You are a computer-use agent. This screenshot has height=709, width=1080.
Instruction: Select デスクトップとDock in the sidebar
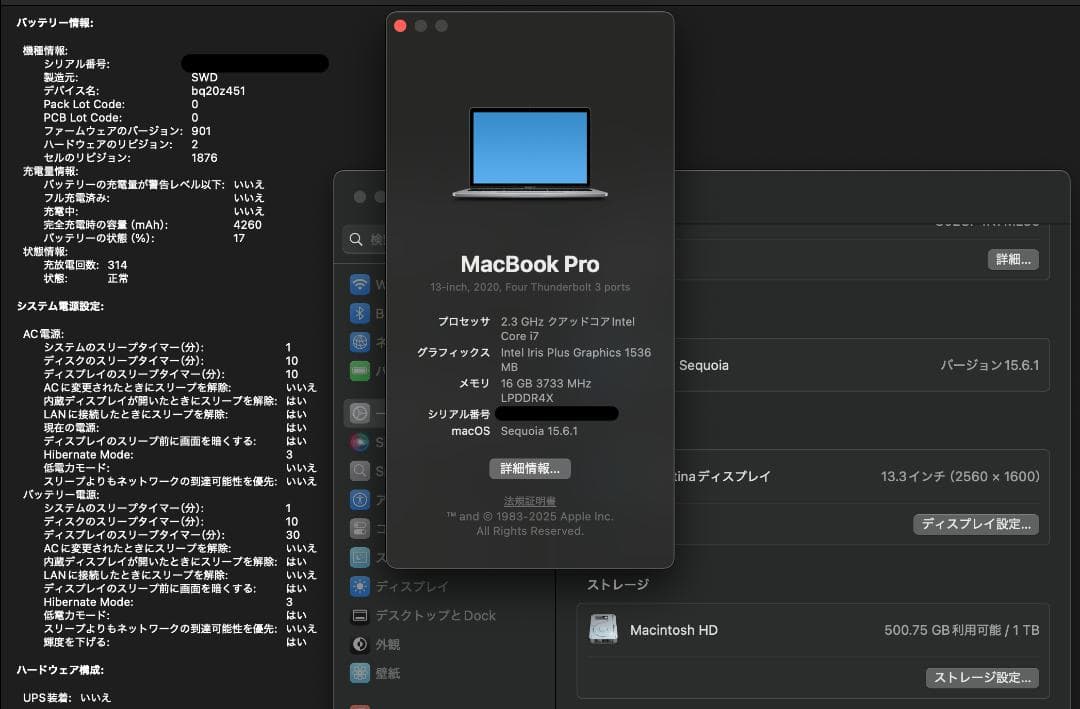pos(420,616)
